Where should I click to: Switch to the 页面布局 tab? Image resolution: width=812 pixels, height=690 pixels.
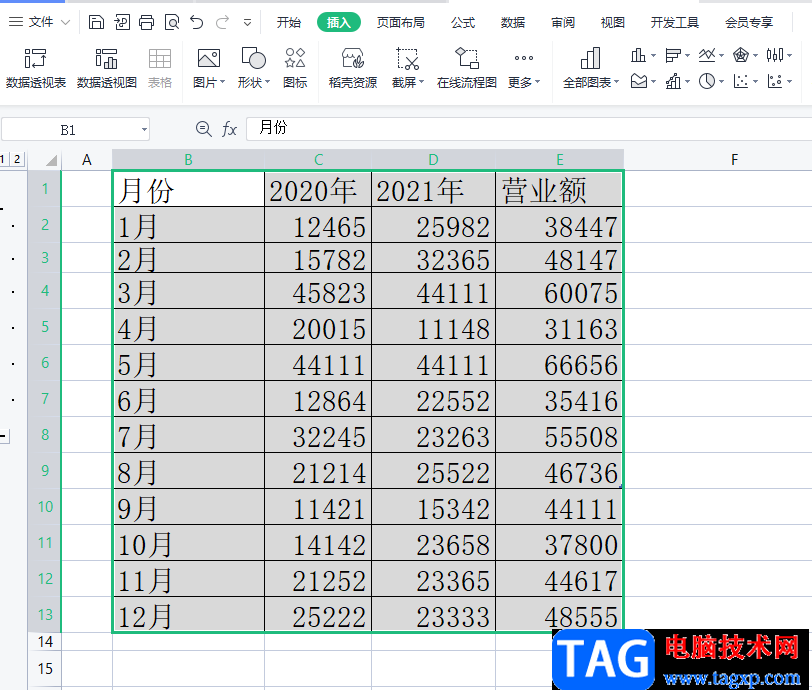tap(400, 22)
